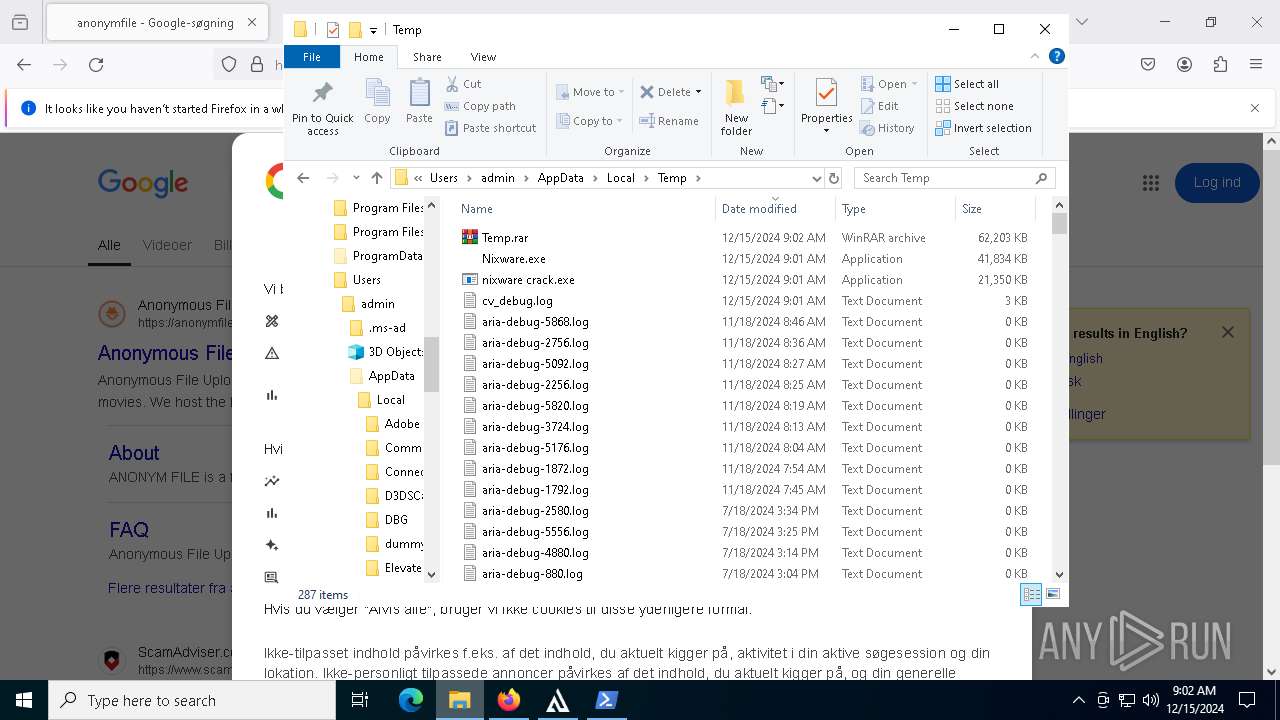Click Local in the address breadcrumb
1280x720 pixels.
[x=620, y=178]
